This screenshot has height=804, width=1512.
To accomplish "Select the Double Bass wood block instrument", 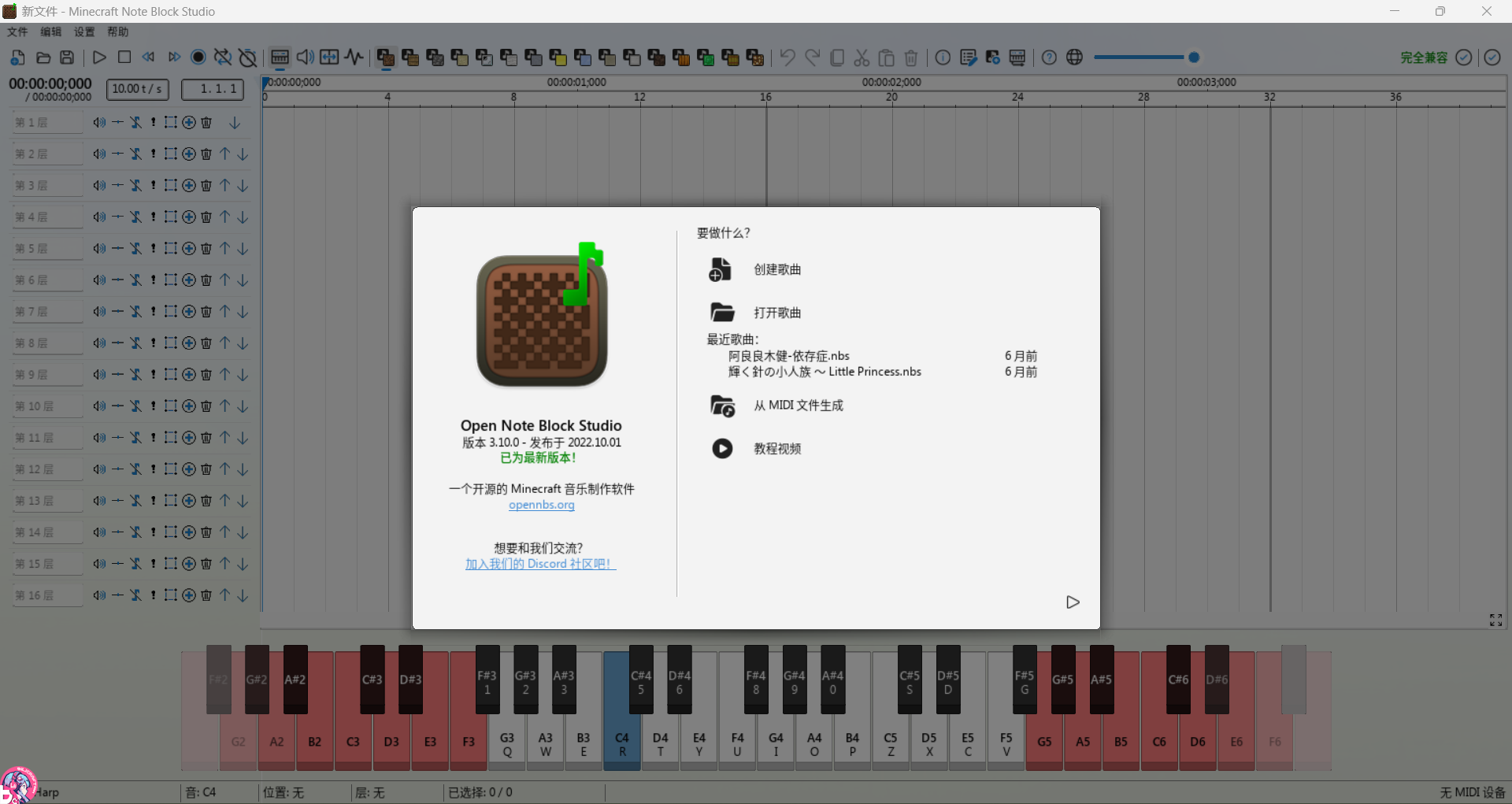I will (x=410, y=57).
